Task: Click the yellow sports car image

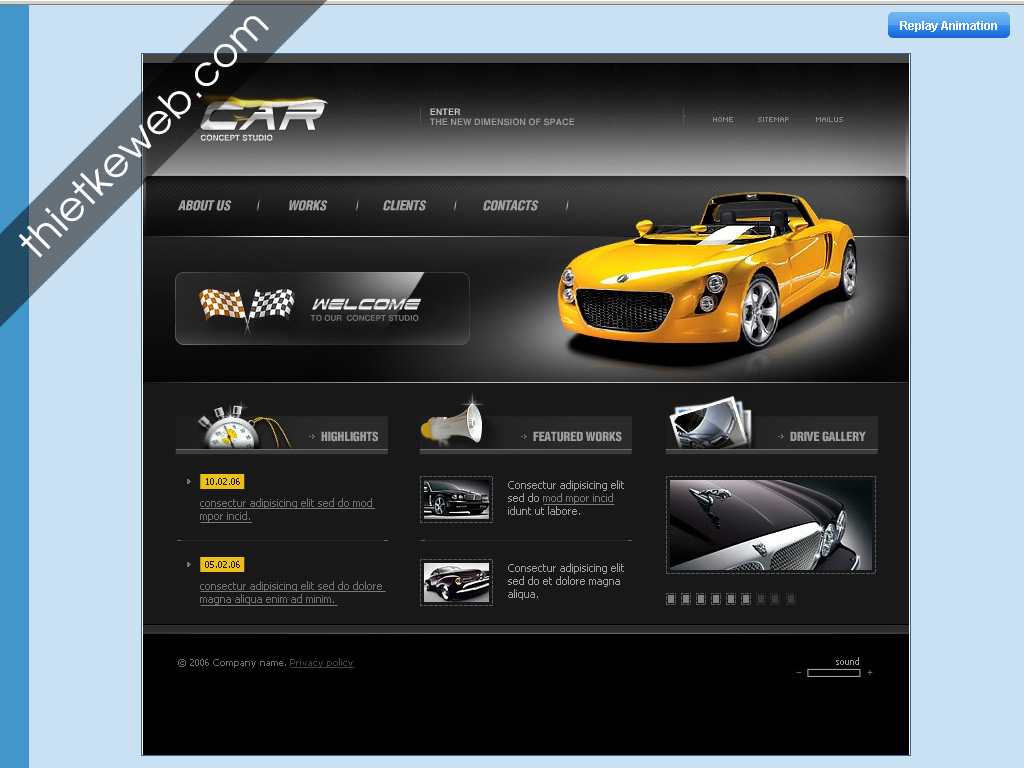Action: coord(707,271)
